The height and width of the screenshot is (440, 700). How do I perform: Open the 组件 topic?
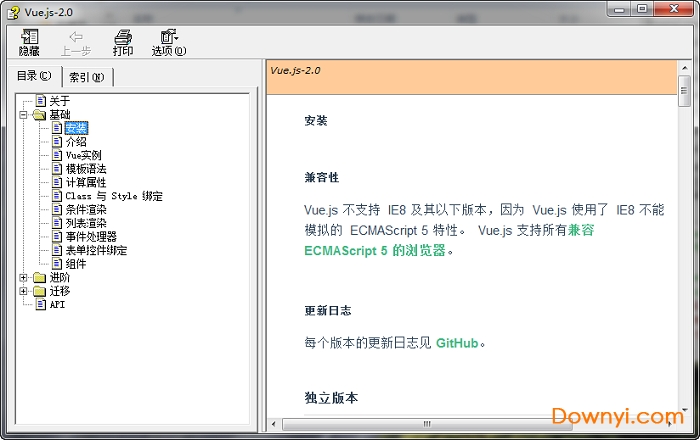pyautogui.click(x=76, y=264)
